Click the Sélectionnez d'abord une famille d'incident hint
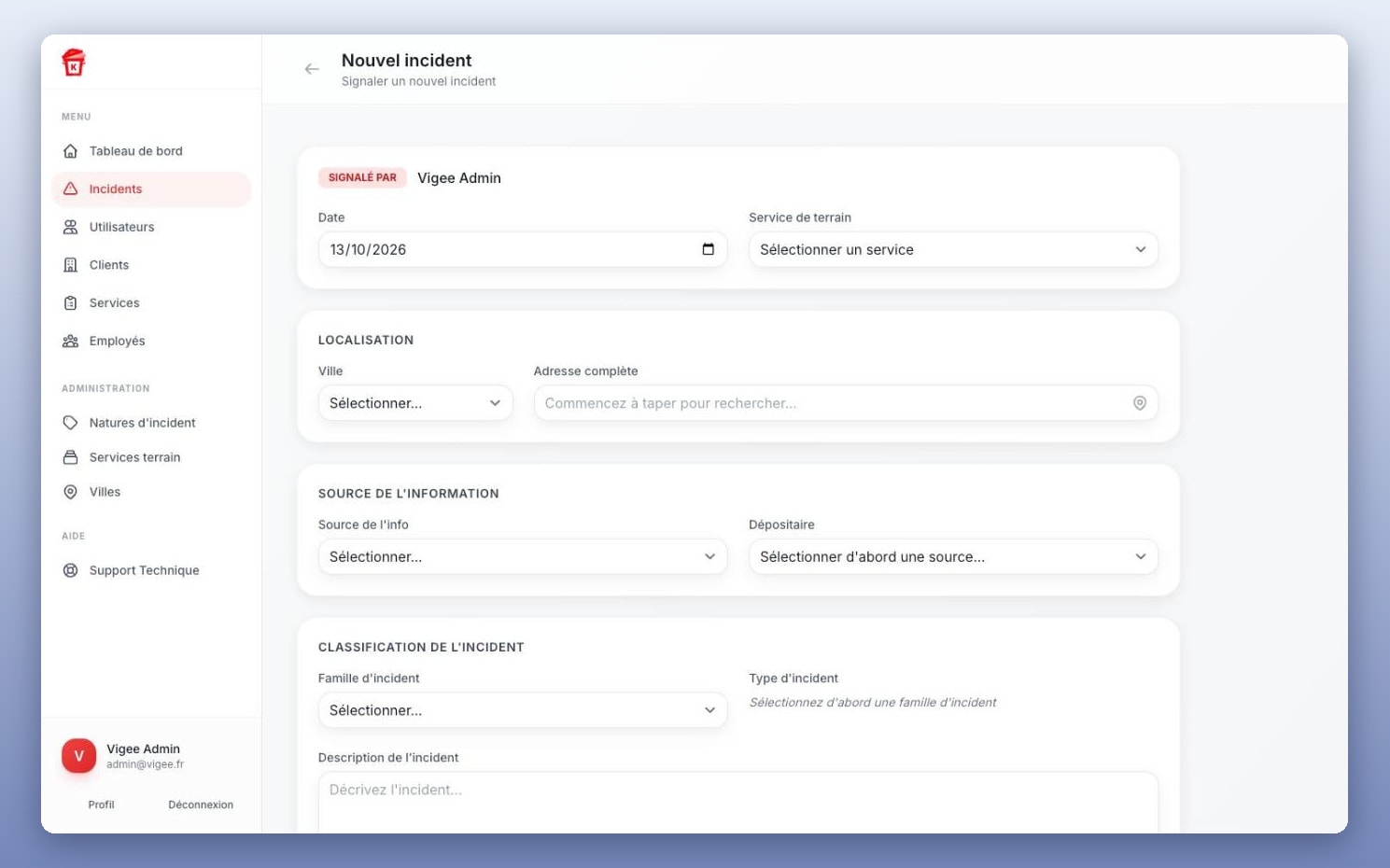 tap(873, 703)
